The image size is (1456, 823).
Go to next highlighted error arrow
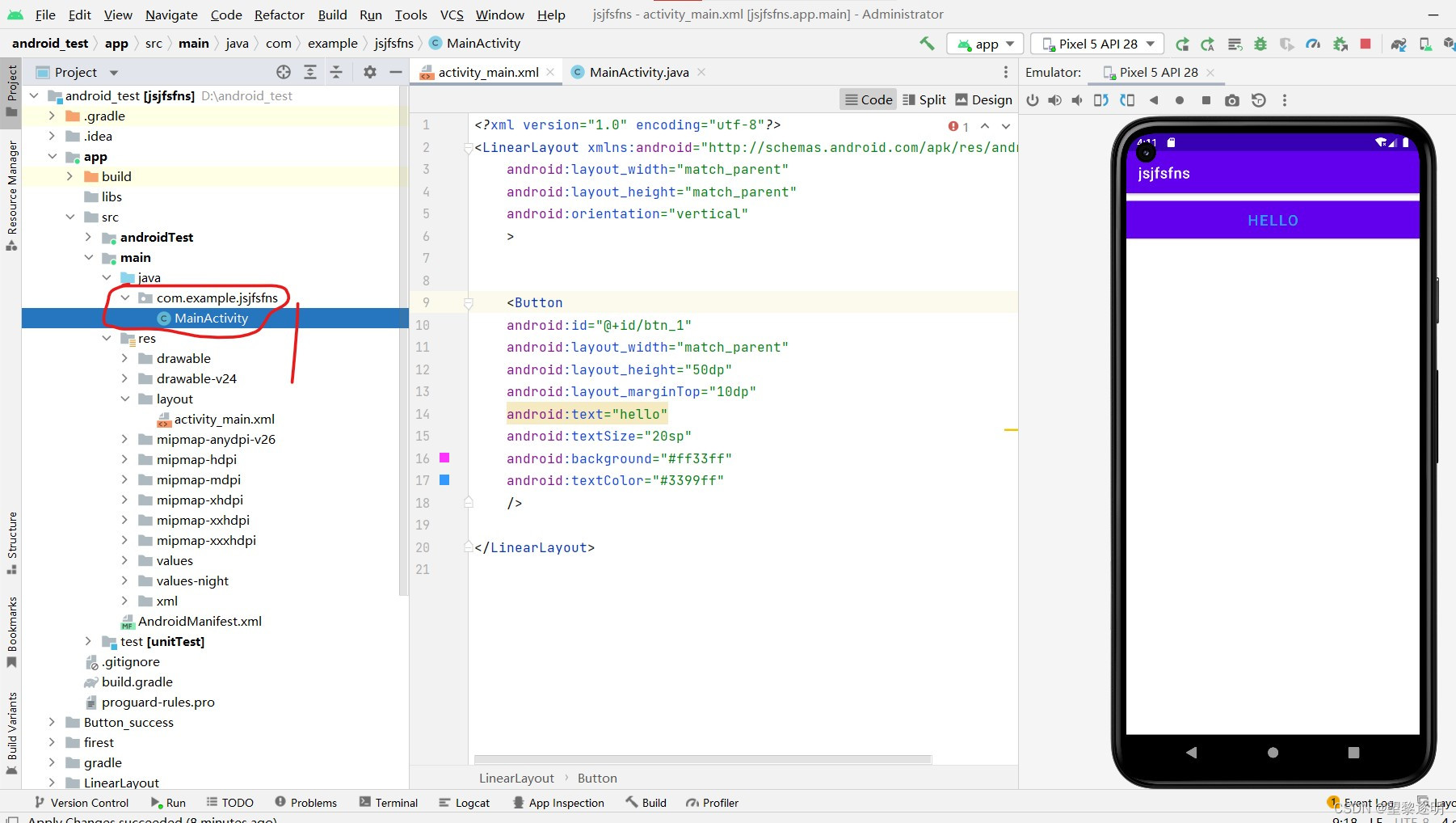[1006, 126]
